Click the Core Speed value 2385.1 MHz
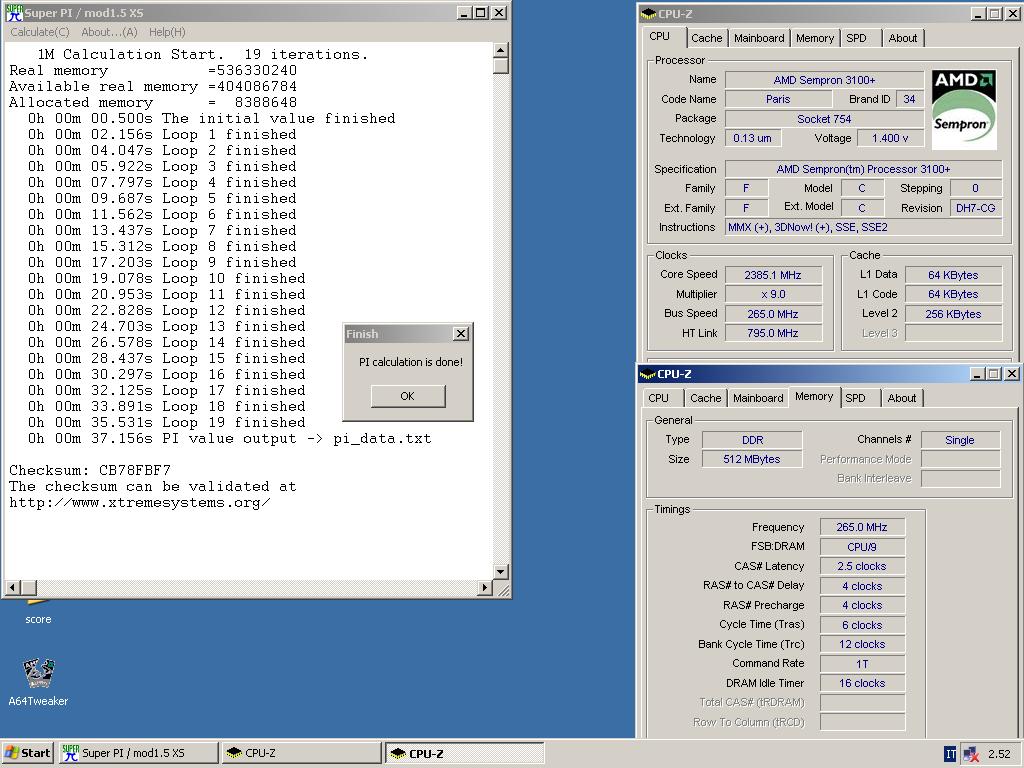 773,275
